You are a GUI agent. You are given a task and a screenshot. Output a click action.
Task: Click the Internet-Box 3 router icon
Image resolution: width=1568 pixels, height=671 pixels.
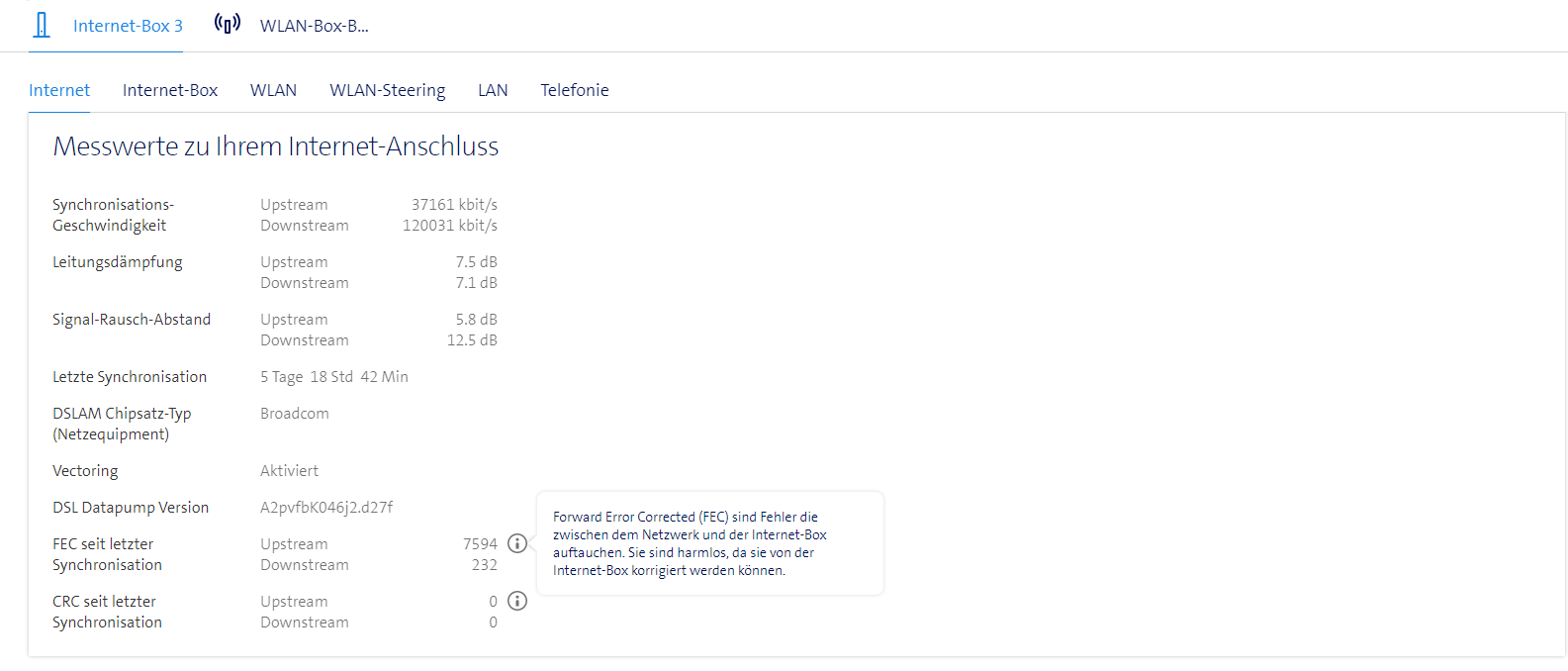point(42,25)
